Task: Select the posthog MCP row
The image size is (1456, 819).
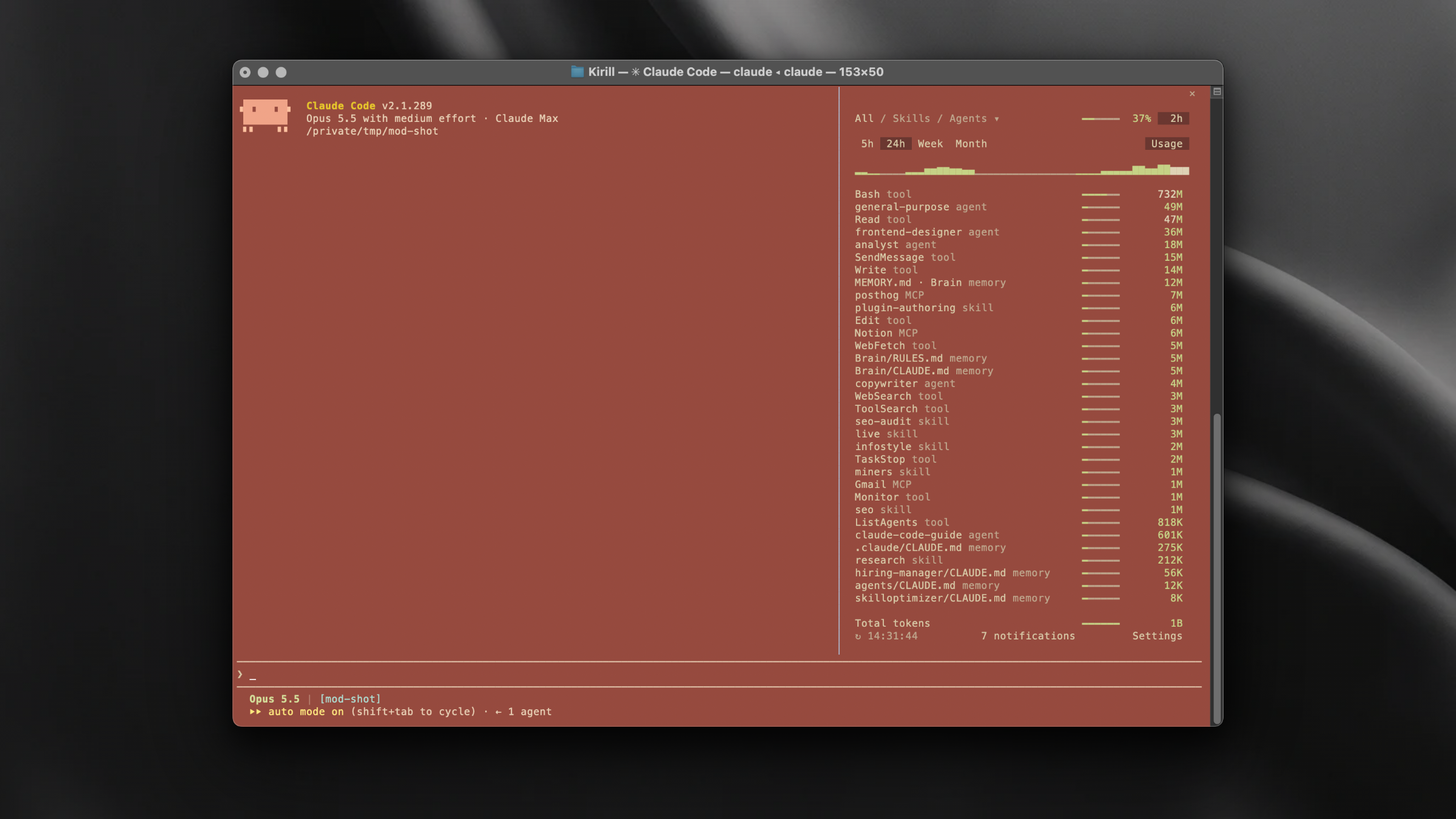Action: [x=1019, y=295]
